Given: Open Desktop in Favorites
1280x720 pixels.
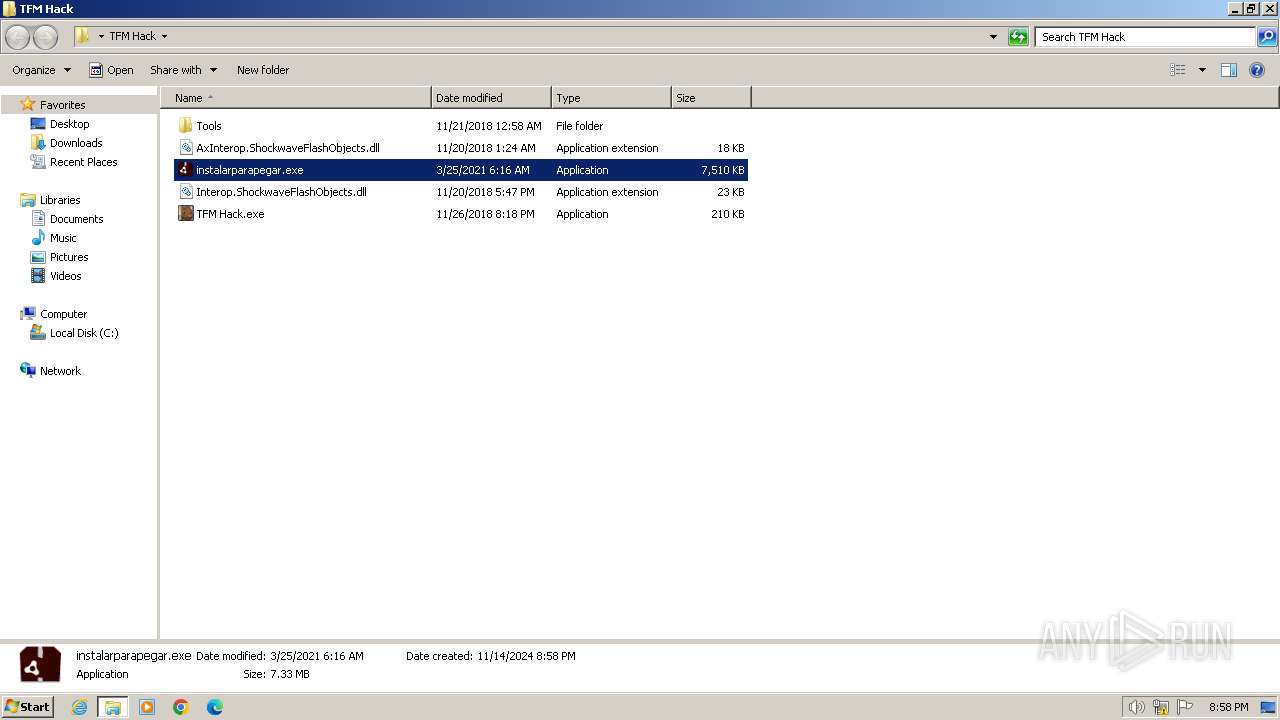Looking at the screenshot, I should tap(69, 124).
